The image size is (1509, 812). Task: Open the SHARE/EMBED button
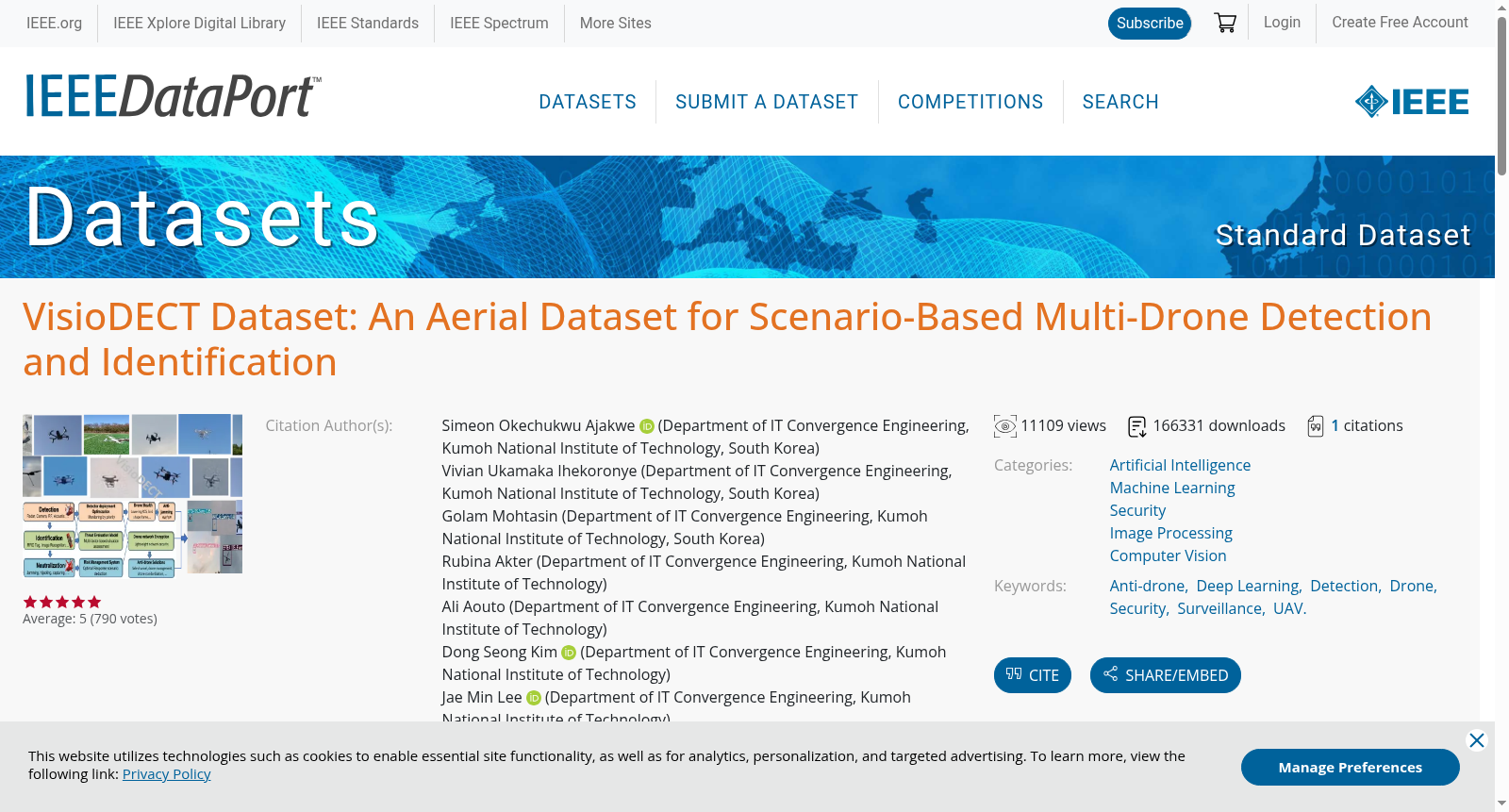(1166, 675)
